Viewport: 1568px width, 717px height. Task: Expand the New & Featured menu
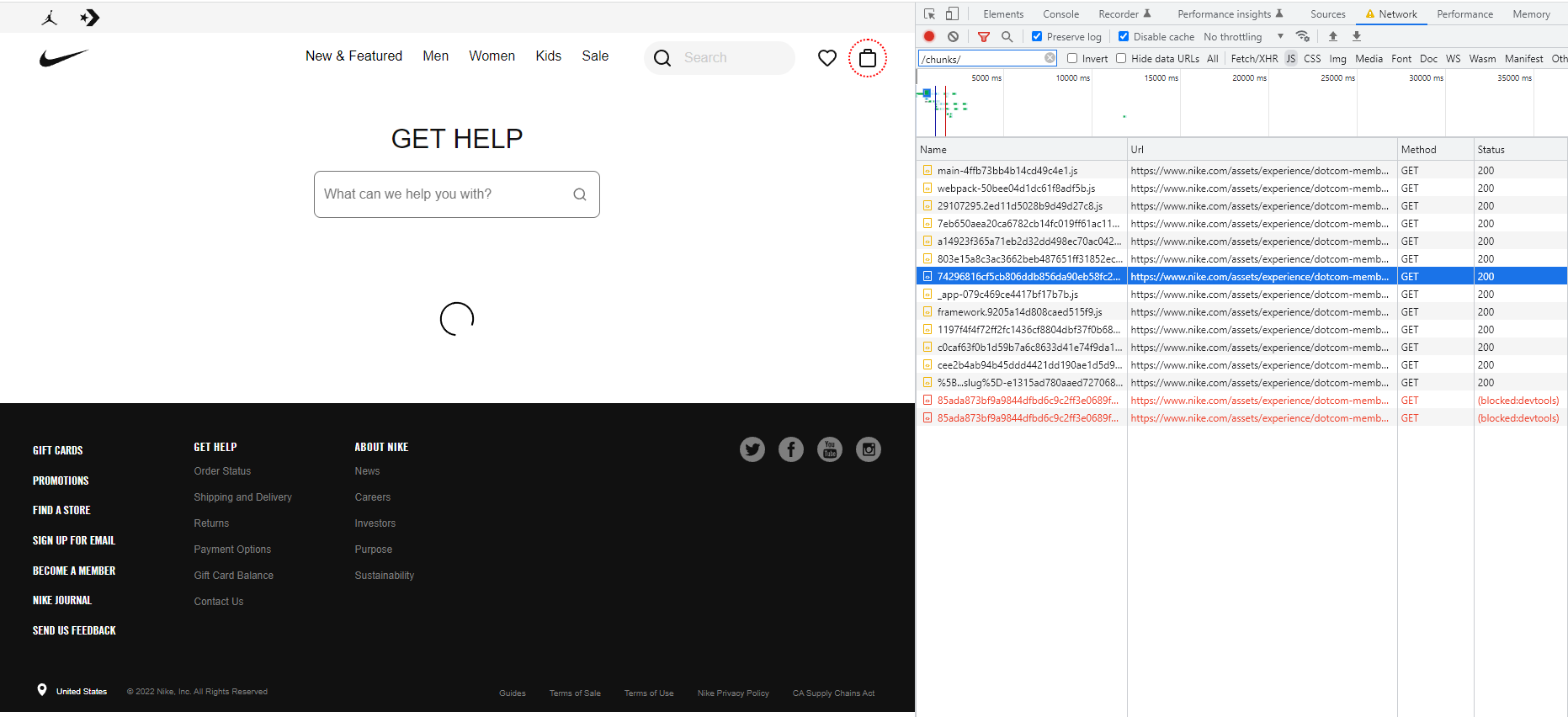point(353,56)
